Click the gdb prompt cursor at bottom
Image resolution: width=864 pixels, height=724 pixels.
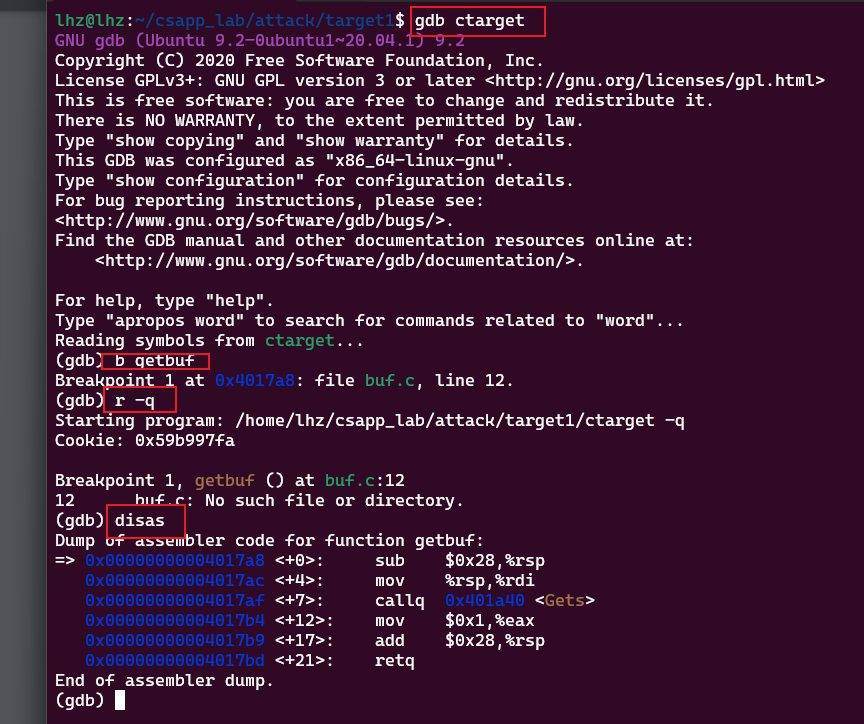point(120,701)
